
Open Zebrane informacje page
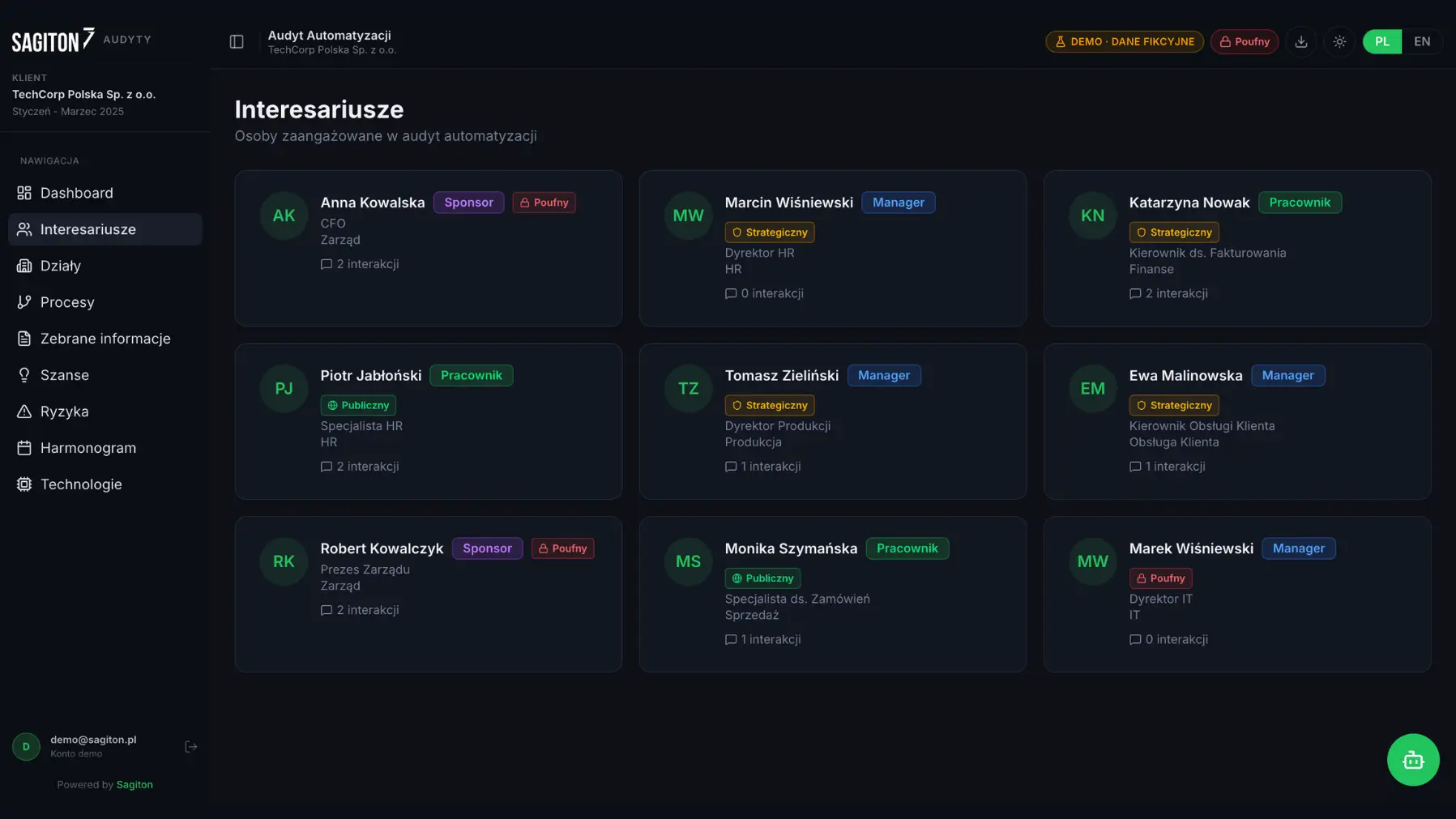coord(105,339)
